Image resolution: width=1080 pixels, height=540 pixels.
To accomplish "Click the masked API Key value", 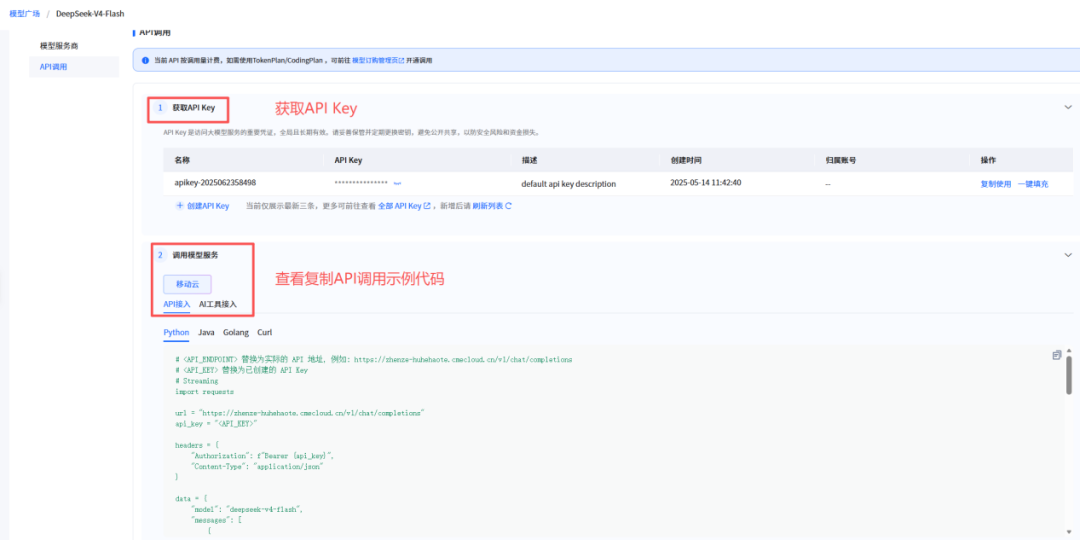I will pyautogui.click(x=361, y=183).
